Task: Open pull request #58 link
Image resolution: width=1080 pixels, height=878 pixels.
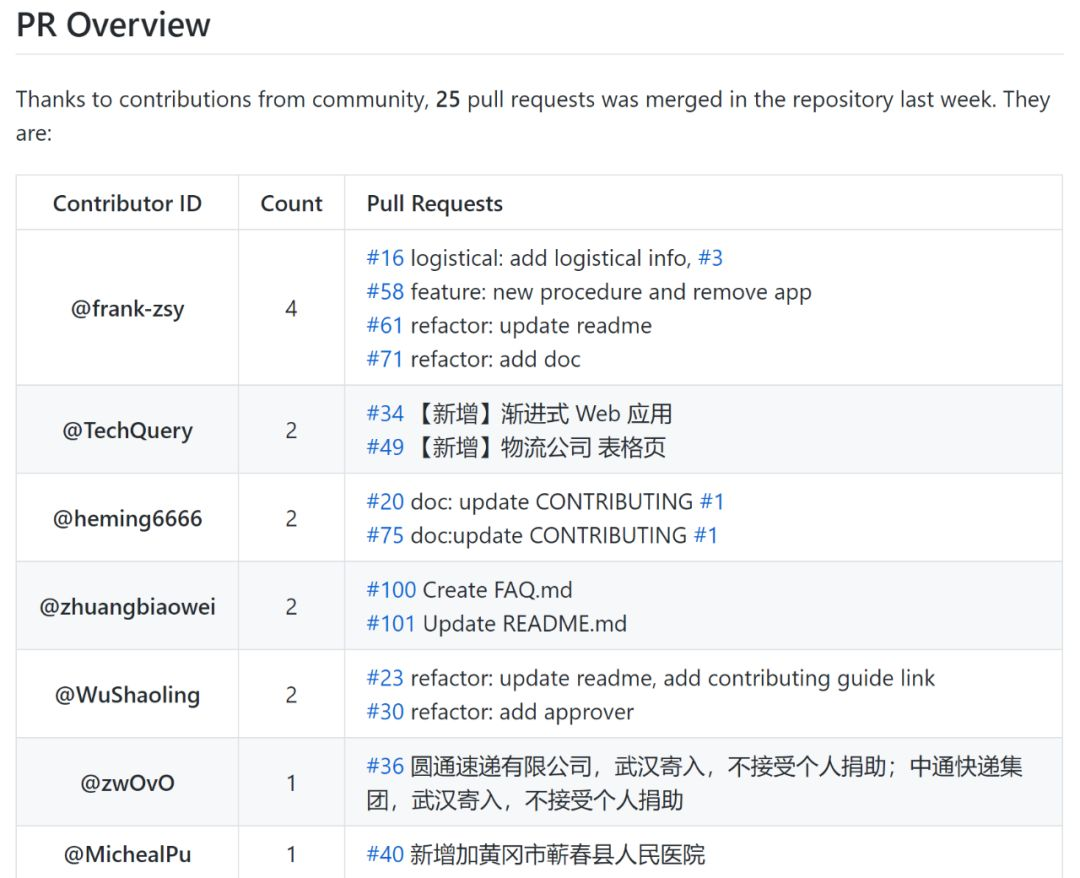Action: pos(385,292)
